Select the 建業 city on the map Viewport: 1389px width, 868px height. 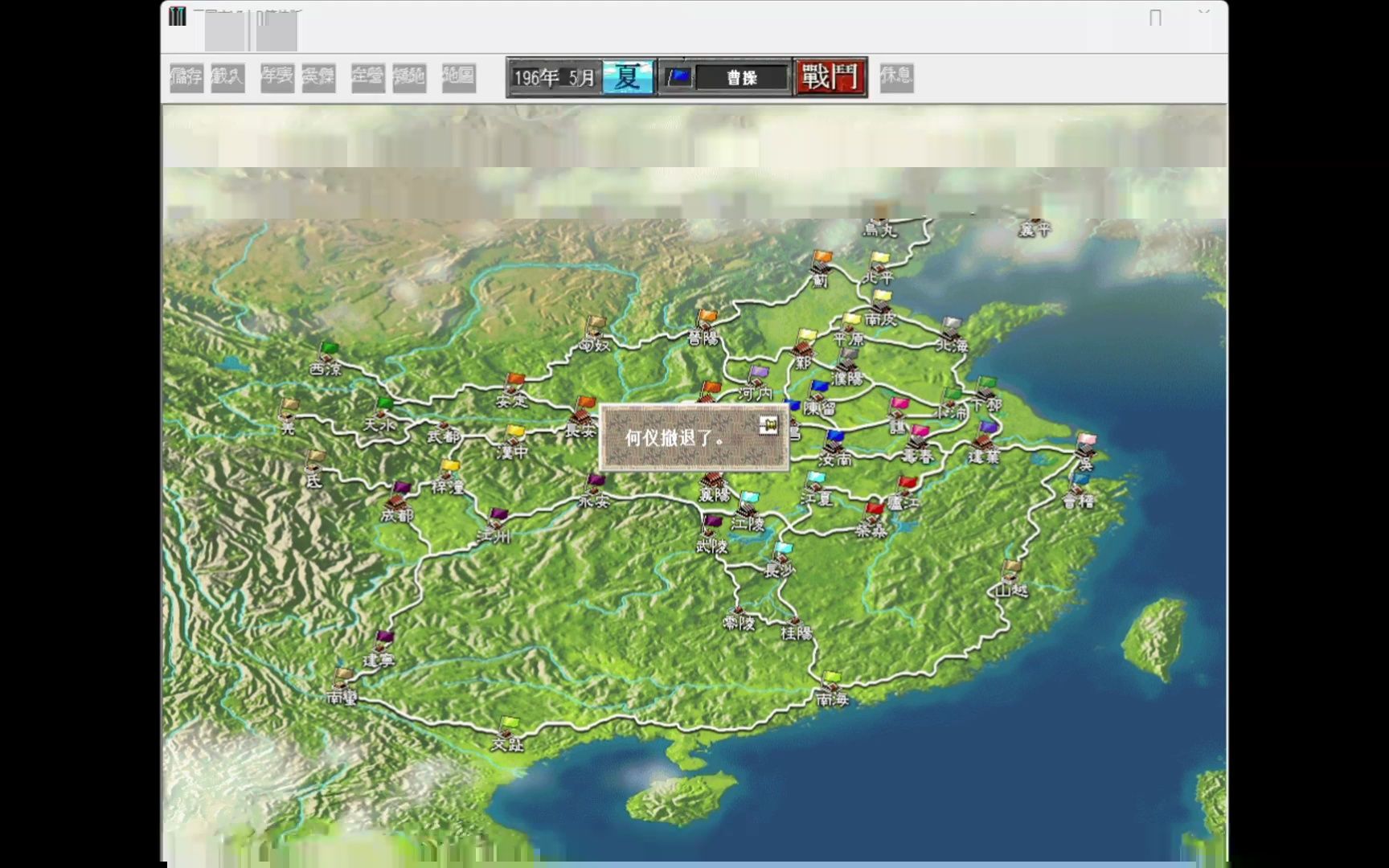(985, 444)
